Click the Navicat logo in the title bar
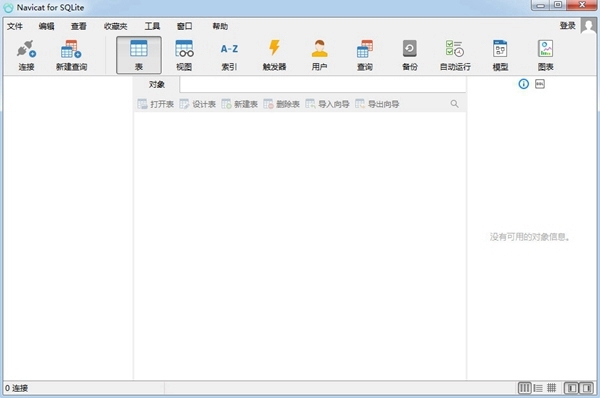This screenshot has height=398, width=600. click(x=8, y=8)
